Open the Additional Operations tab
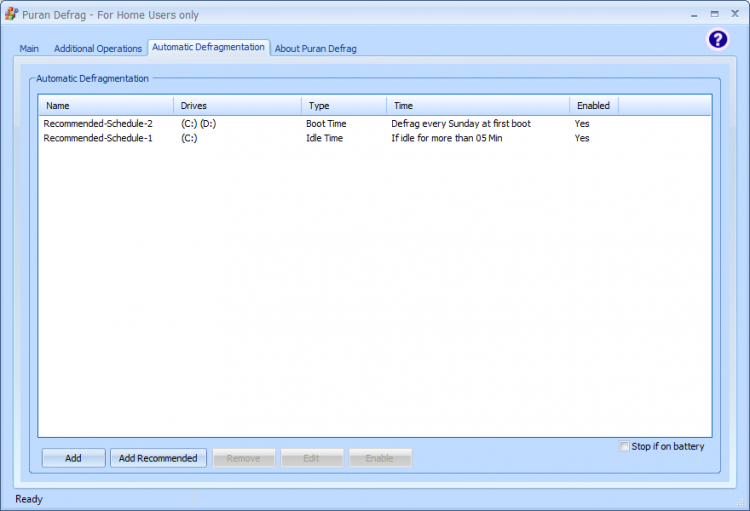750x511 pixels. tap(98, 48)
